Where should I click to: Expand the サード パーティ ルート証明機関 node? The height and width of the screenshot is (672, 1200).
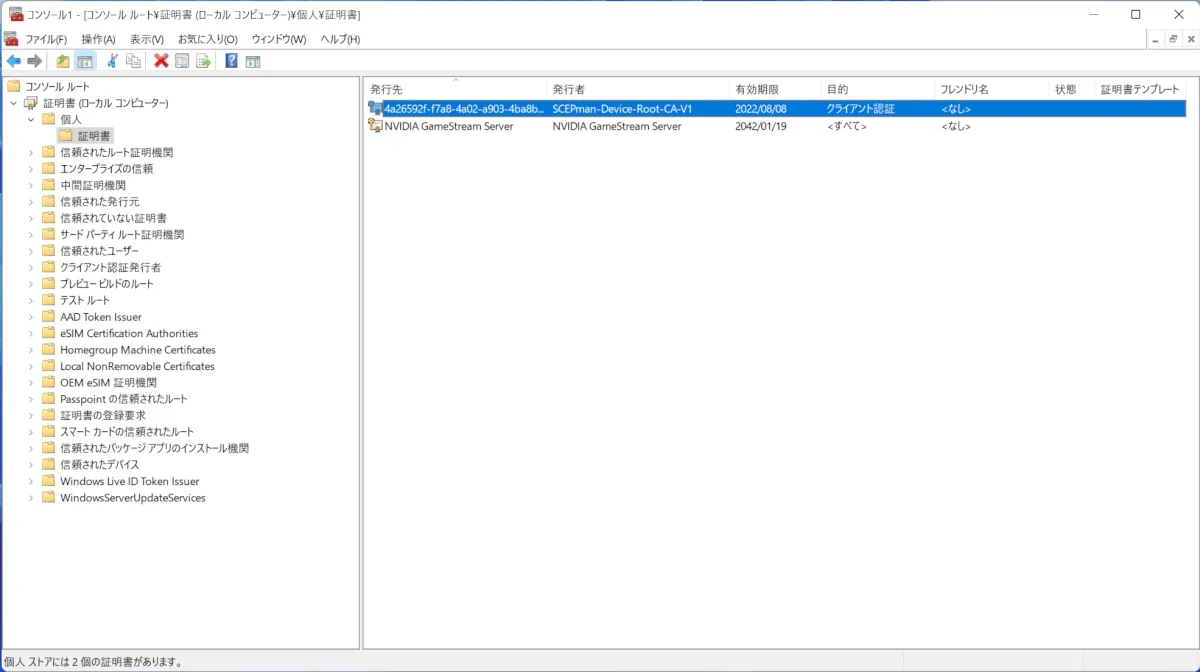click(x=31, y=235)
